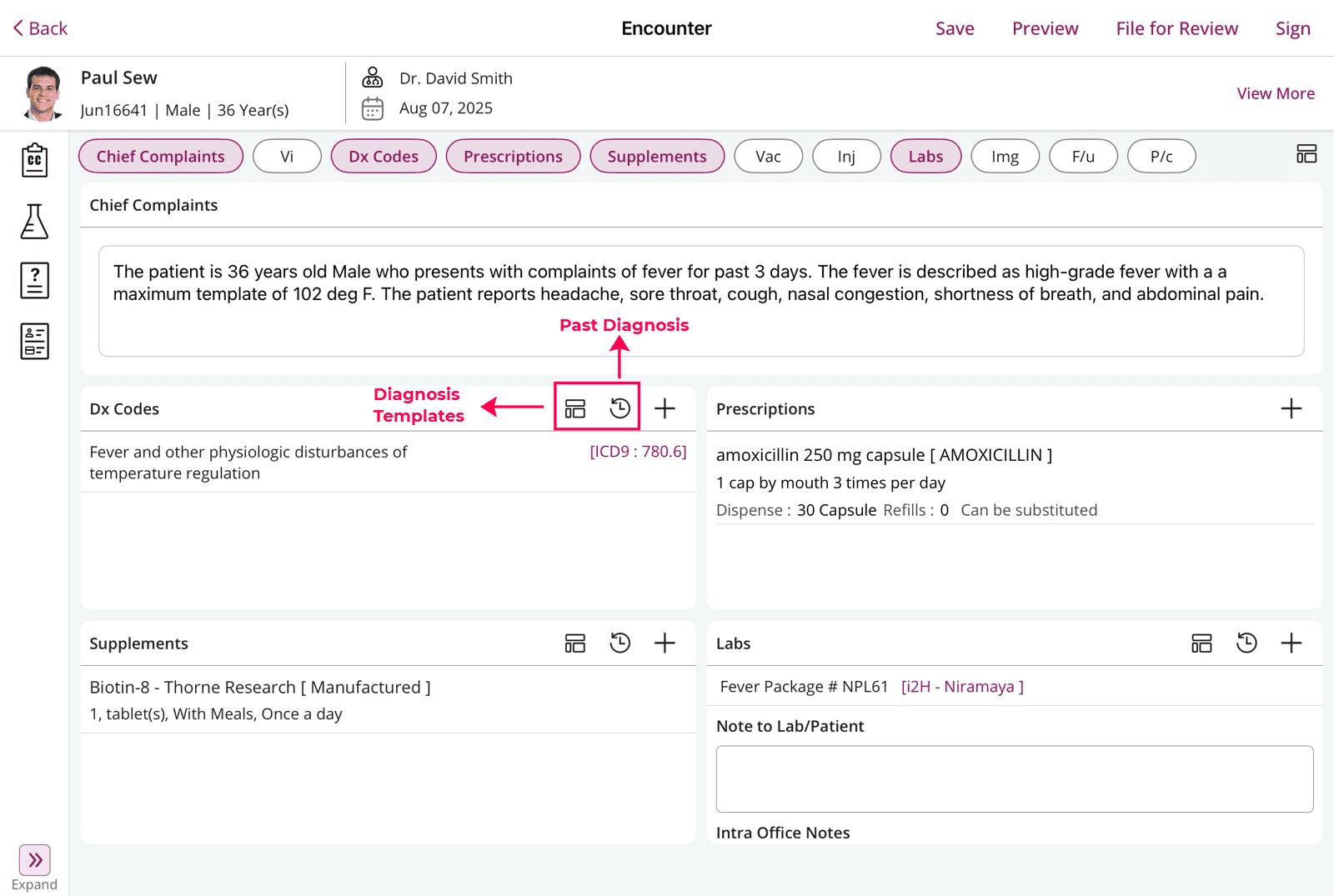Click File for Review
Image resolution: width=1334 pixels, height=896 pixels.
tap(1176, 28)
